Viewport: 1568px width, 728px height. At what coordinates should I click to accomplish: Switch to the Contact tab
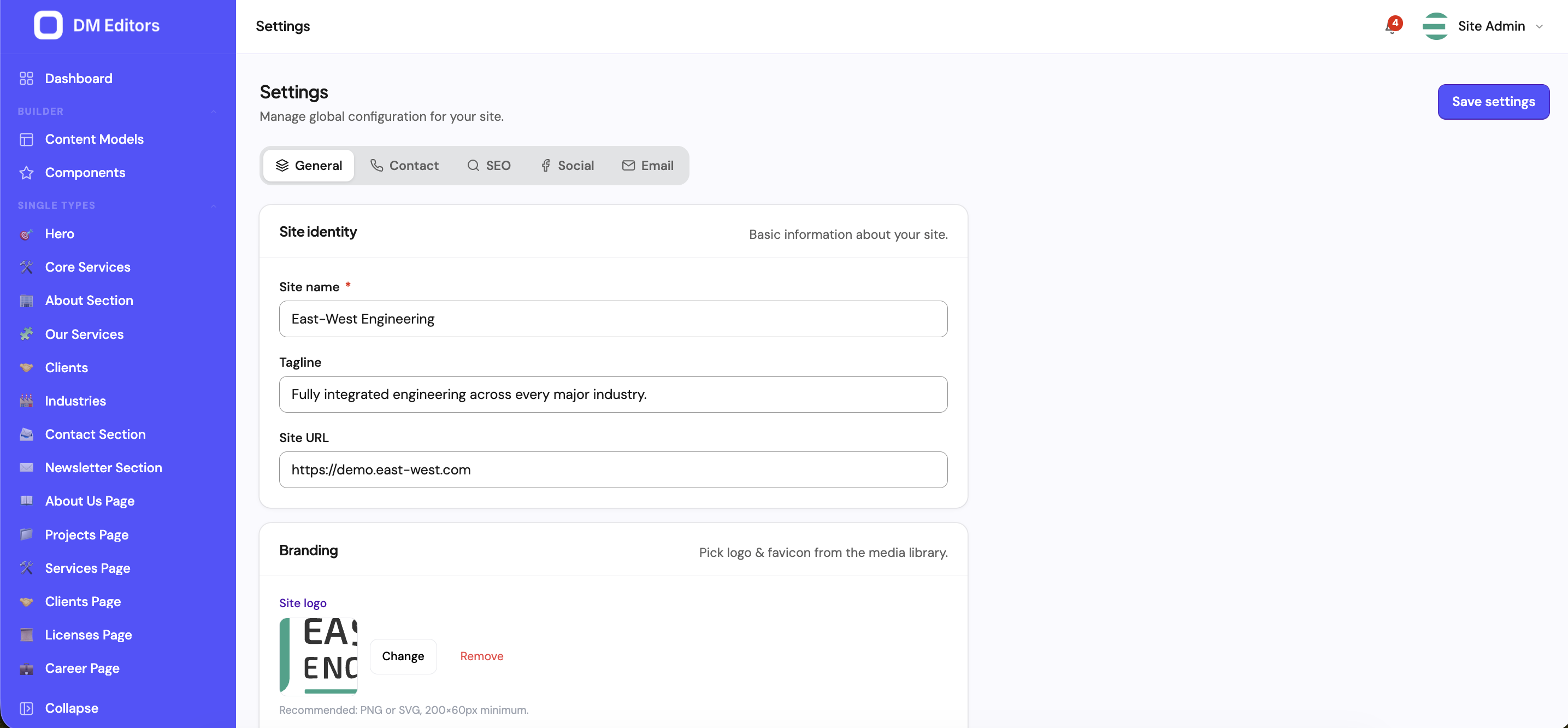pyautogui.click(x=405, y=166)
